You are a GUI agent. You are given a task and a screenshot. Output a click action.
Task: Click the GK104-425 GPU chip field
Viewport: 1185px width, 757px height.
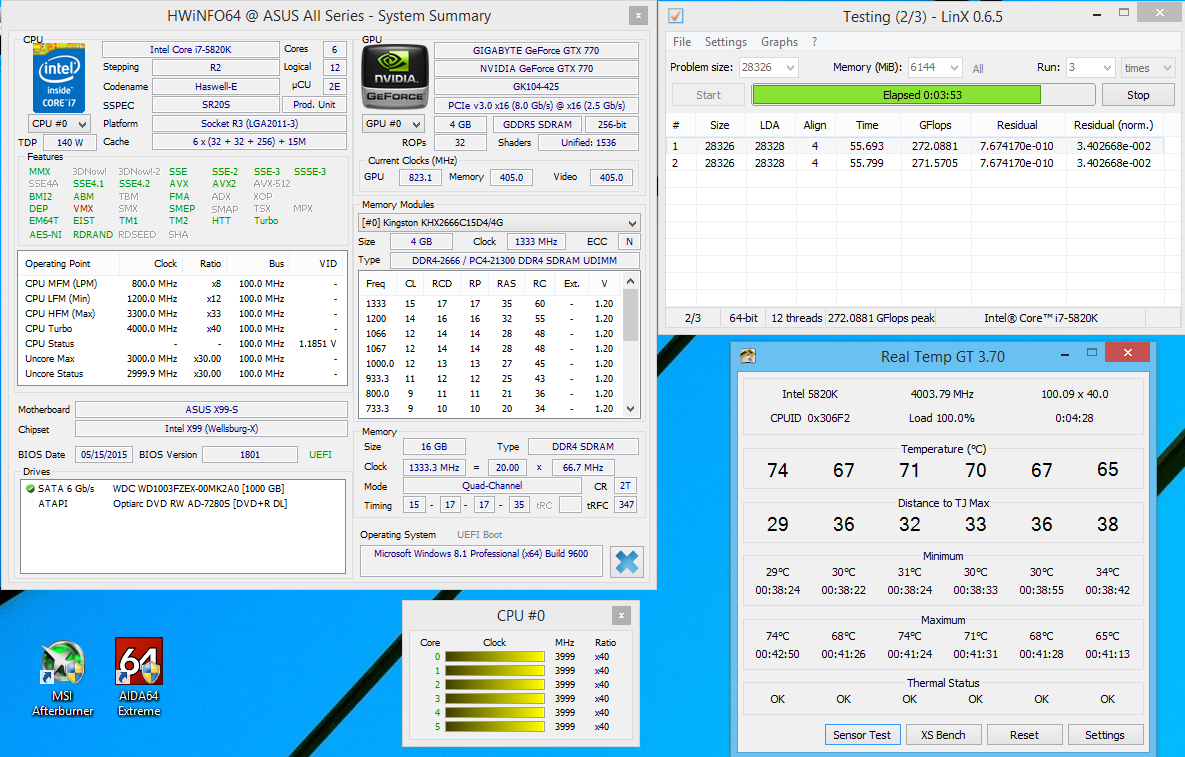point(536,87)
